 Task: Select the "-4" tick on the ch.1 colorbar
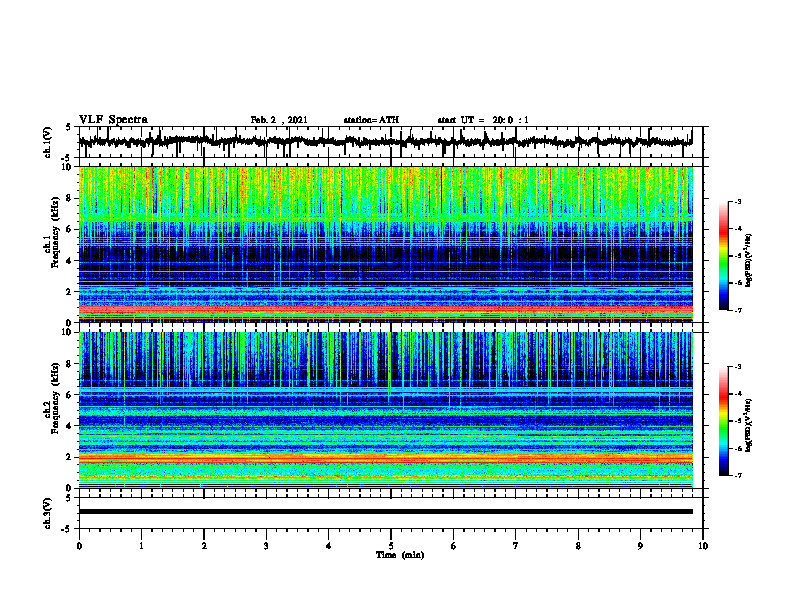[x=737, y=229]
